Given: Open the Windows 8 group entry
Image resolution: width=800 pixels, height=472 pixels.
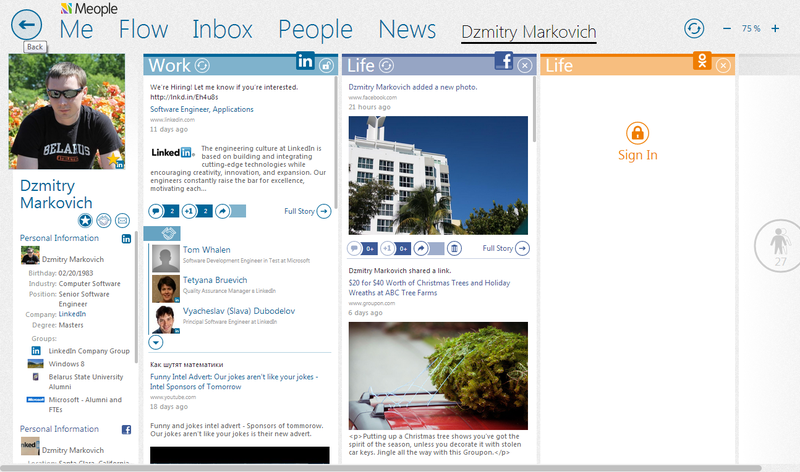Looking at the screenshot, I should [x=66, y=364].
